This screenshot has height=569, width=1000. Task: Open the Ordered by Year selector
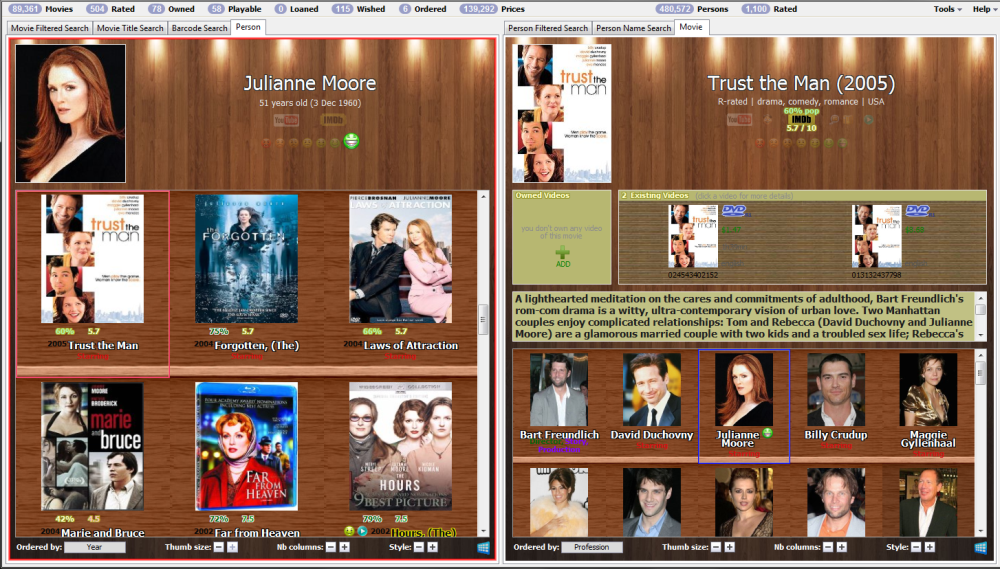pos(94,547)
